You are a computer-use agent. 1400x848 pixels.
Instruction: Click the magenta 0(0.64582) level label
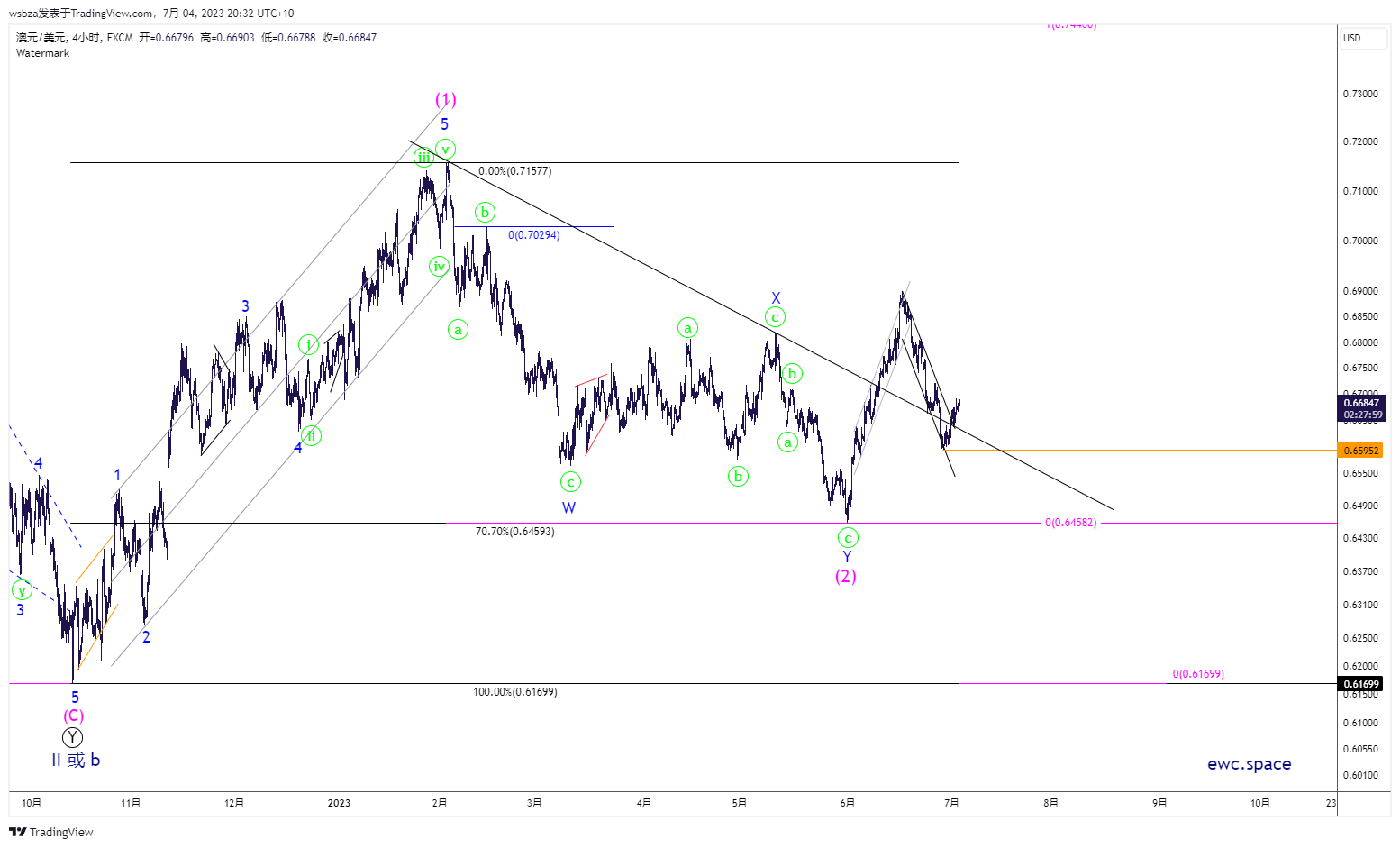click(x=1071, y=523)
